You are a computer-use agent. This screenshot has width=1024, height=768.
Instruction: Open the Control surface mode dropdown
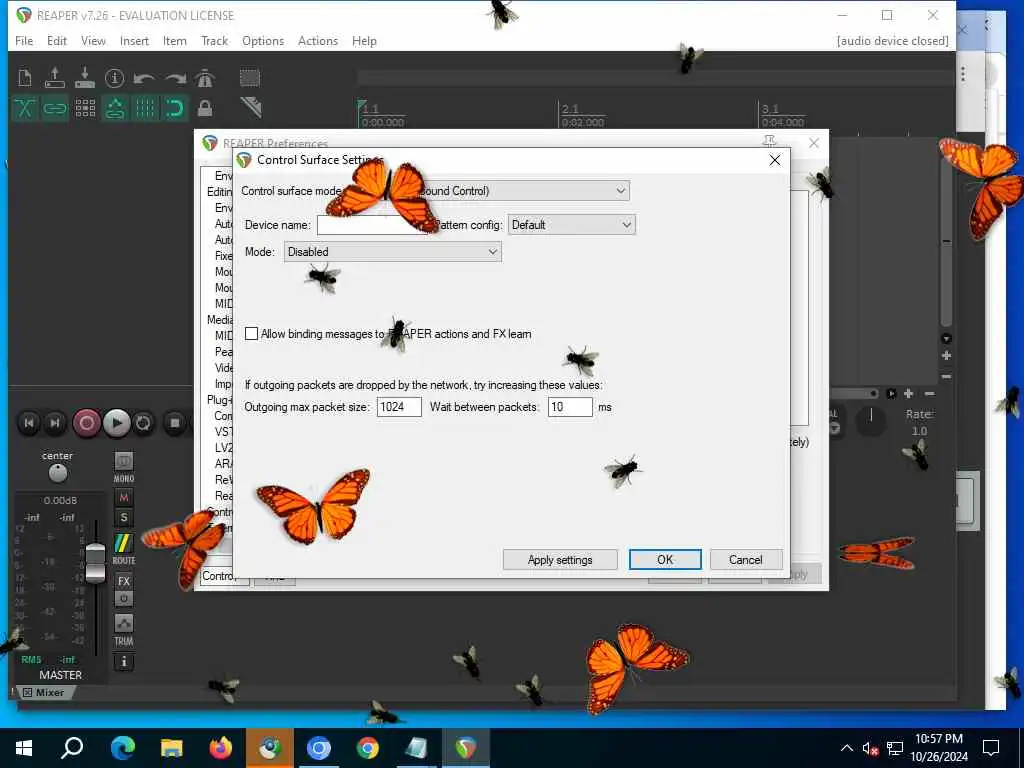(x=434, y=191)
